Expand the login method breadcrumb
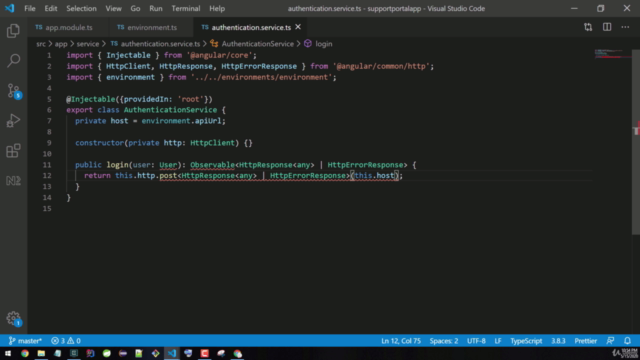 click(323, 44)
